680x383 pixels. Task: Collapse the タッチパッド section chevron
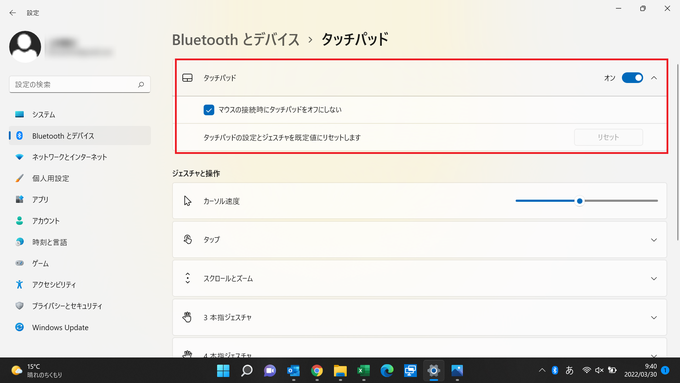pos(654,78)
